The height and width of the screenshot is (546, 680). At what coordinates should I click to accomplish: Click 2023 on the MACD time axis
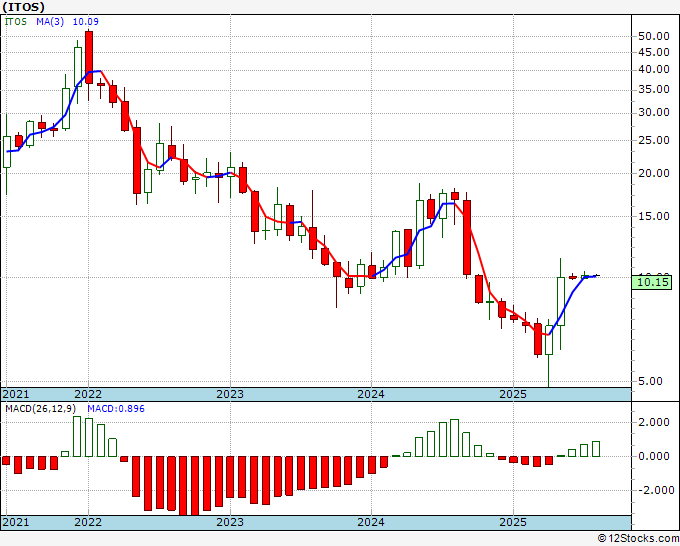[x=230, y=522]
